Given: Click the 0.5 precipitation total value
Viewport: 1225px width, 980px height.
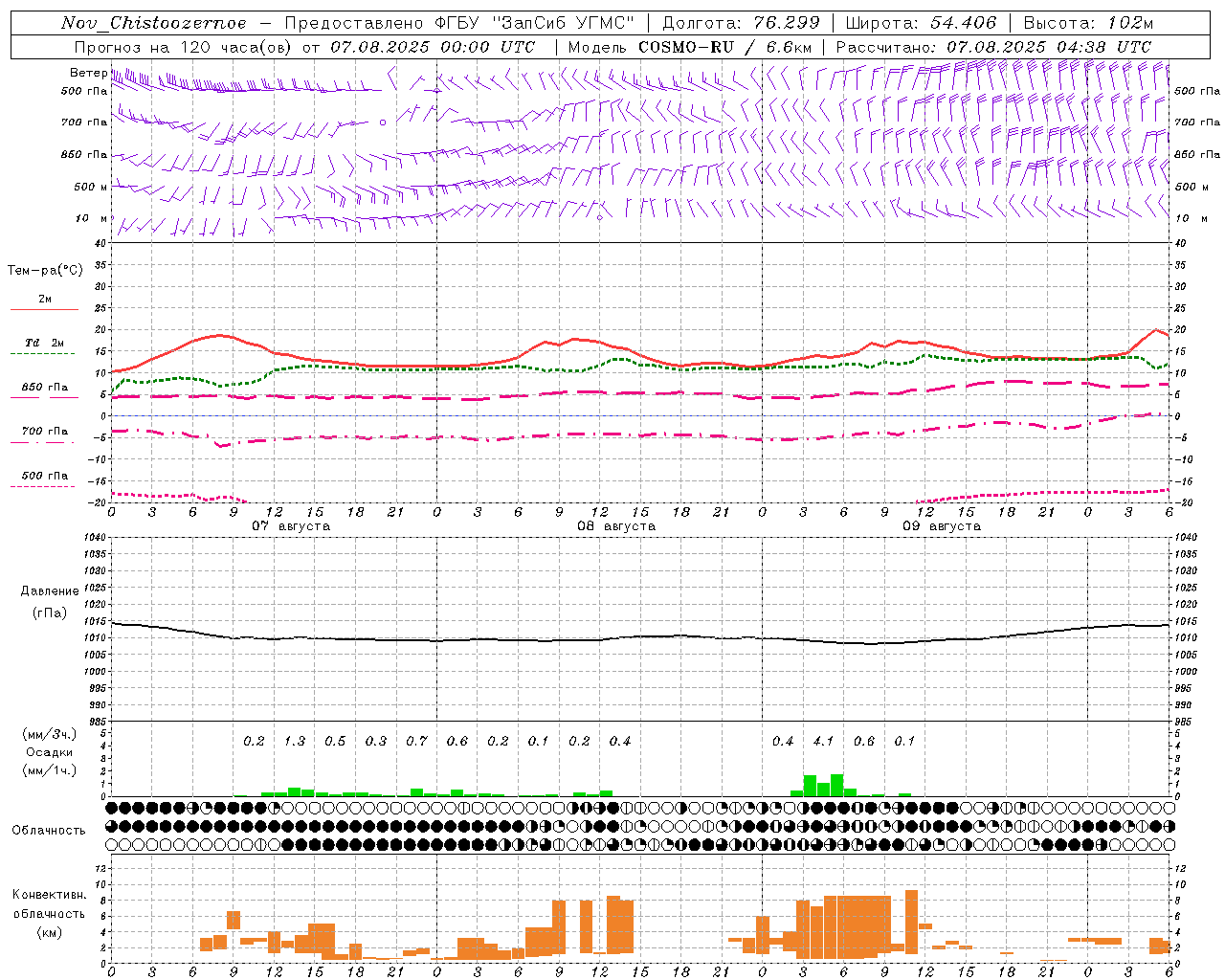Looking at the screenshot, I should pos(335,741).
